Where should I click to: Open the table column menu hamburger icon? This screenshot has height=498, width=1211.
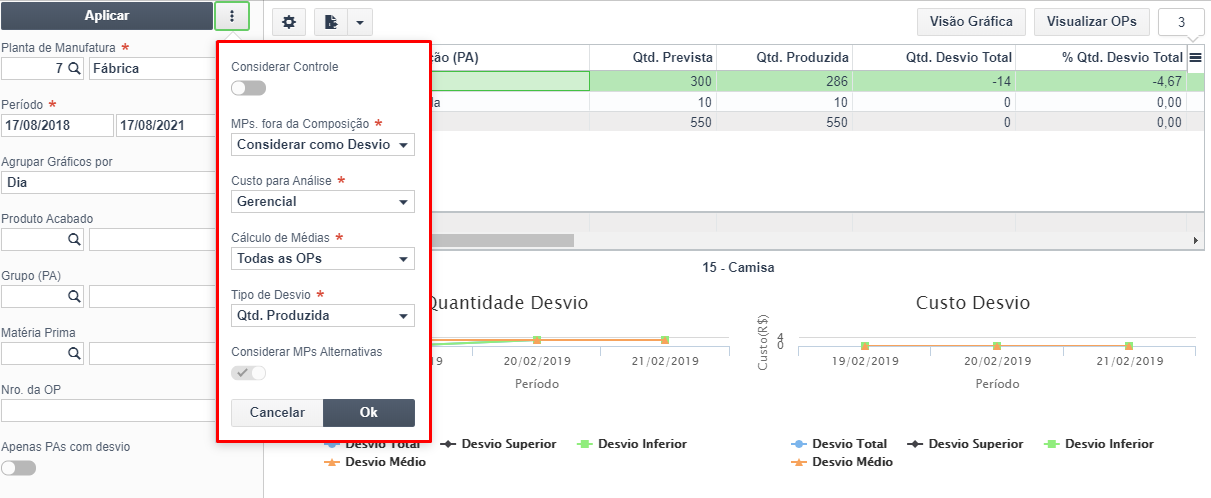1195,58
